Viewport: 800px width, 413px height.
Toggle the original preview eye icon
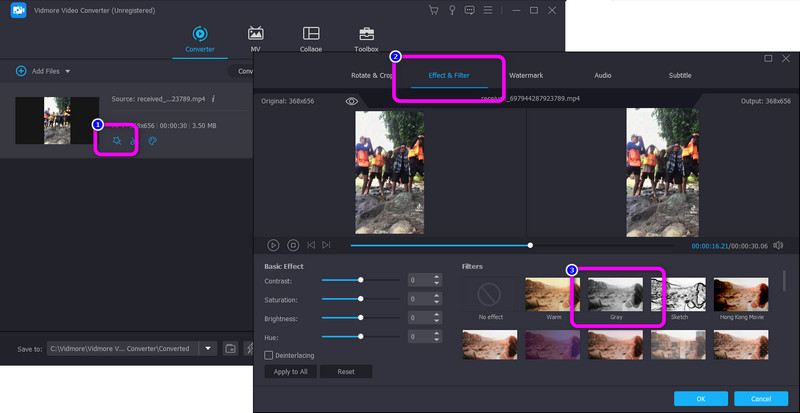point(352,101)
